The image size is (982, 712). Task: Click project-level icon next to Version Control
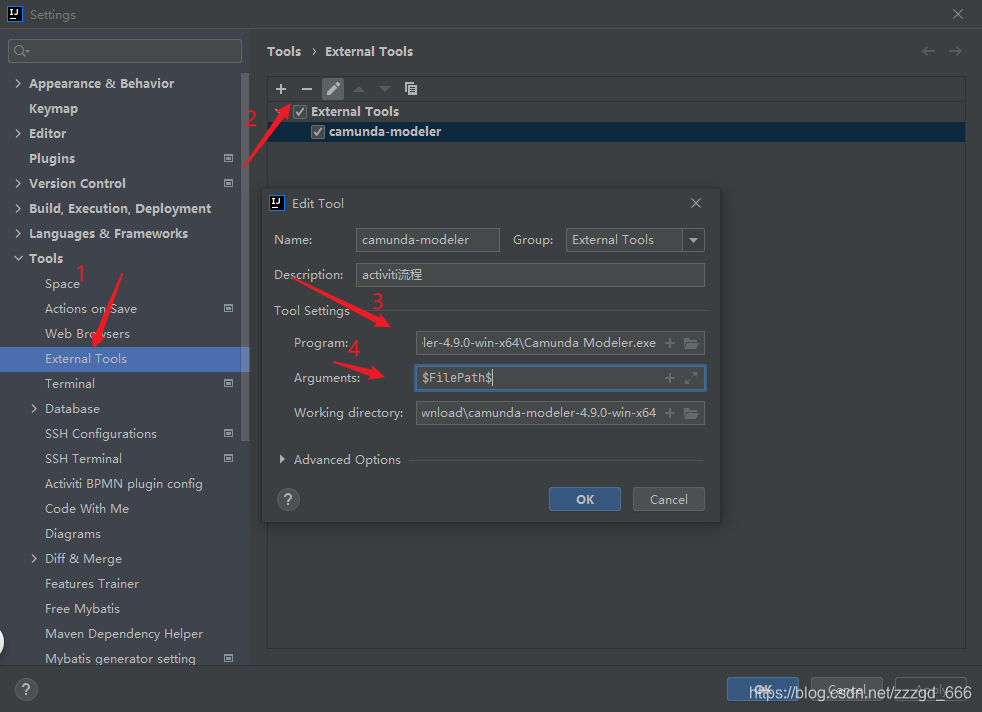pos(229,183)
